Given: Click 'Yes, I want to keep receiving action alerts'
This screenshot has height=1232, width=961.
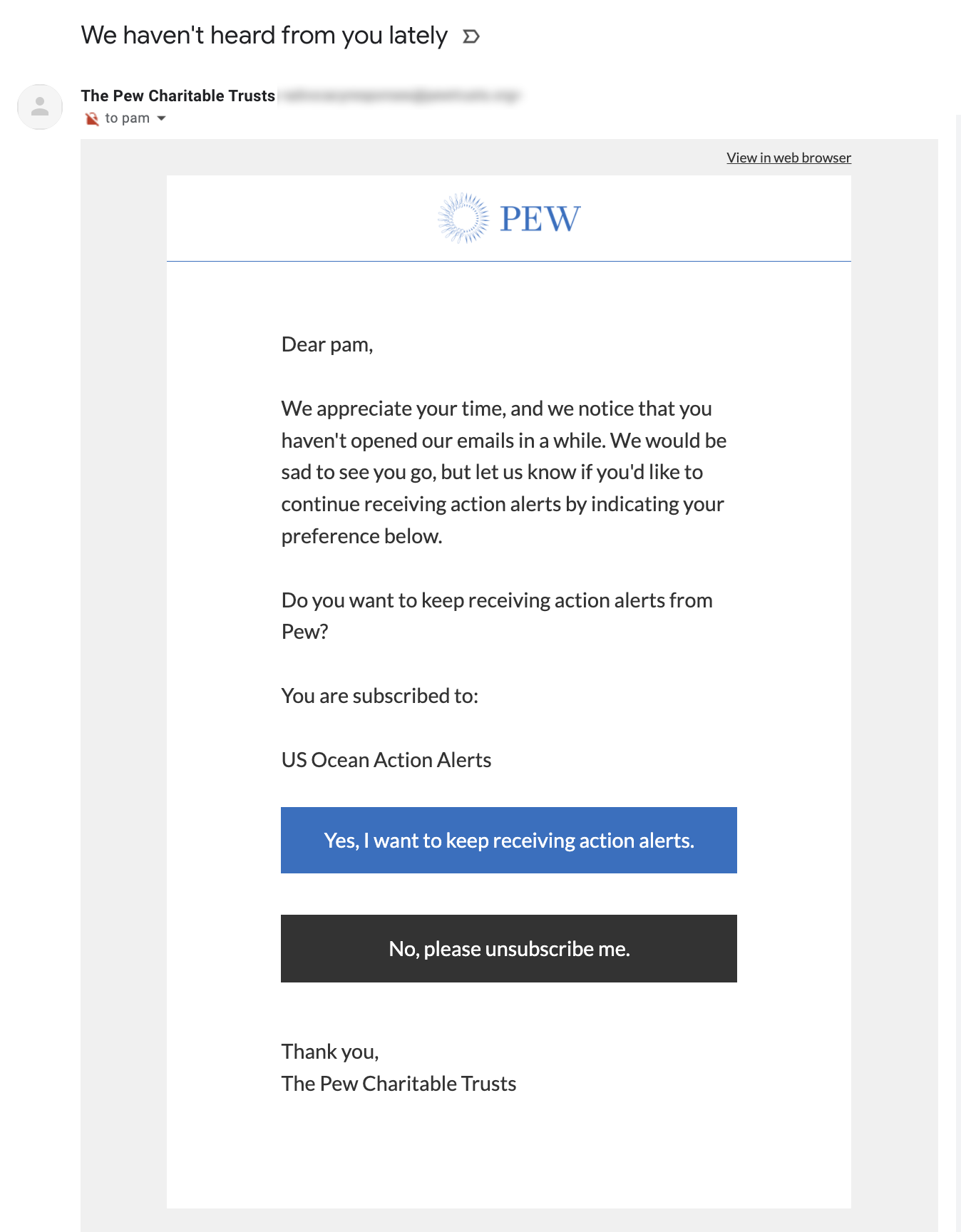Looking at the screenshot, I should tap(508, 841).
